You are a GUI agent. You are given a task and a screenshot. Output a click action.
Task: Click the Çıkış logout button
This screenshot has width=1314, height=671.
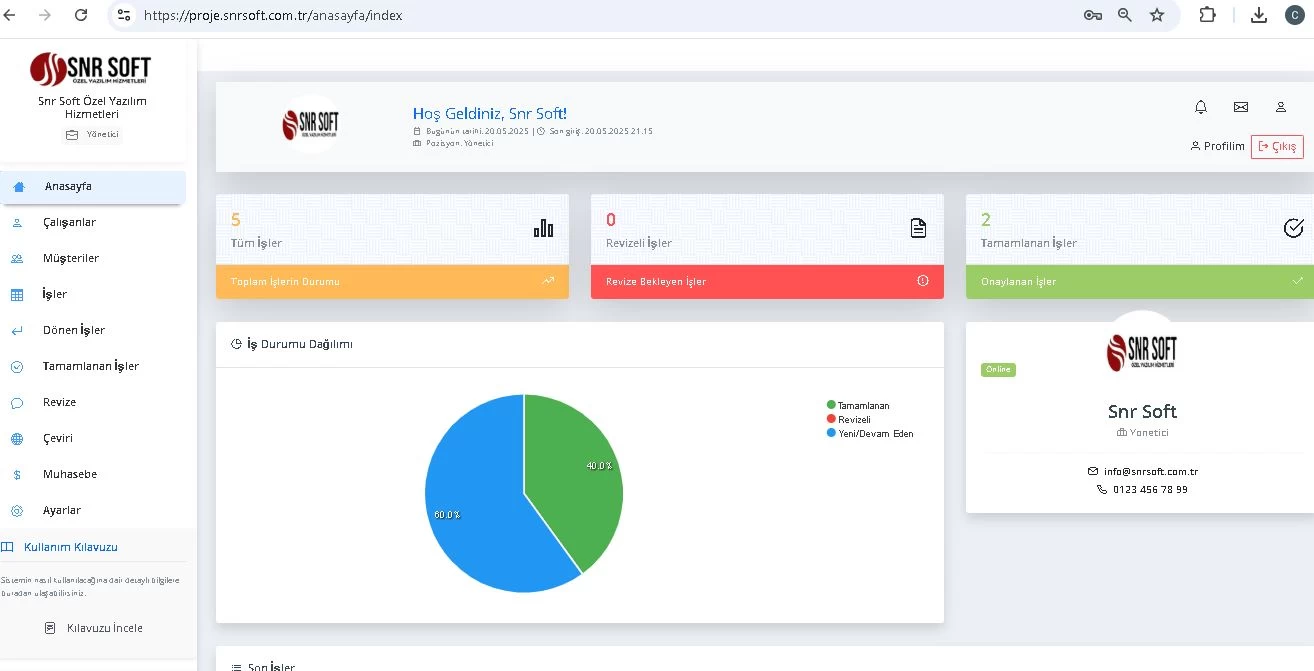point(1277,146)
